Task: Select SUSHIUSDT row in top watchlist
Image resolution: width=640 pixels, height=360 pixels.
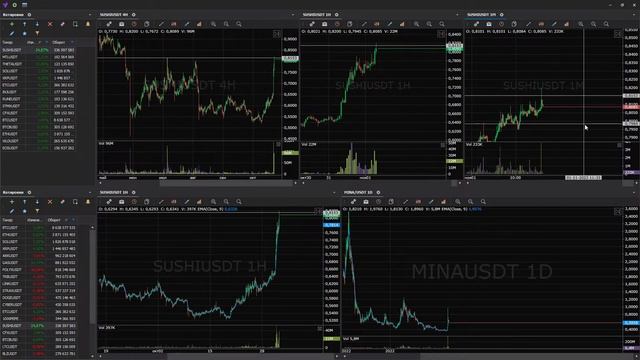Action: pyautogui.click(x=38, y=50)
